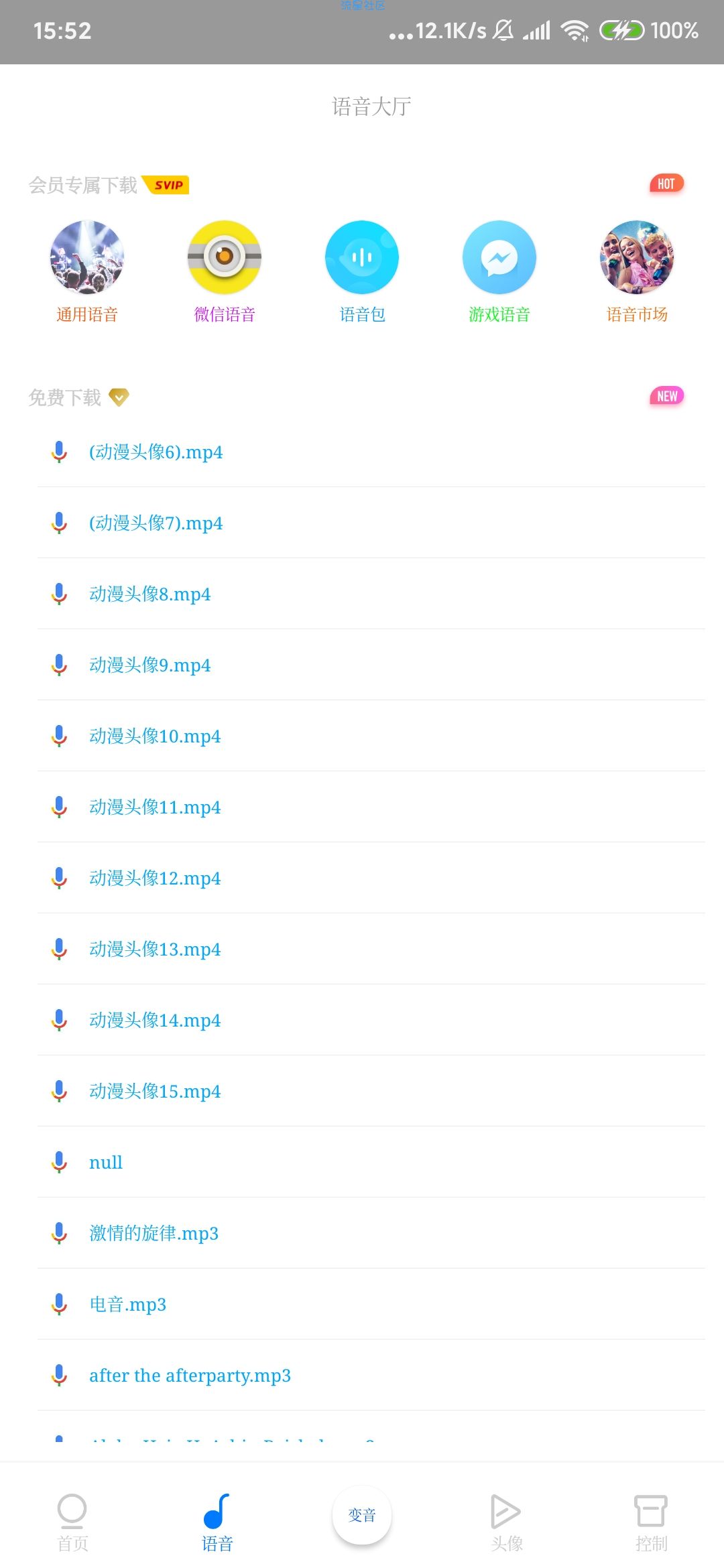Image resolution: width=724 pixels, height=1568 pixels.
Task: Select file 动漫头像8.mp4
Action: point(371,594)
